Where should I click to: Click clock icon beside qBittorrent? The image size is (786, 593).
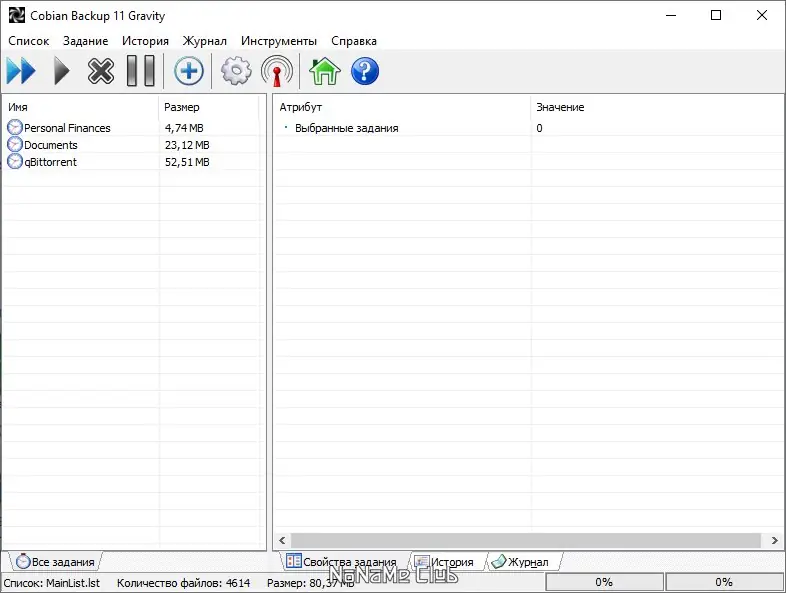click(x=15, y=161)
